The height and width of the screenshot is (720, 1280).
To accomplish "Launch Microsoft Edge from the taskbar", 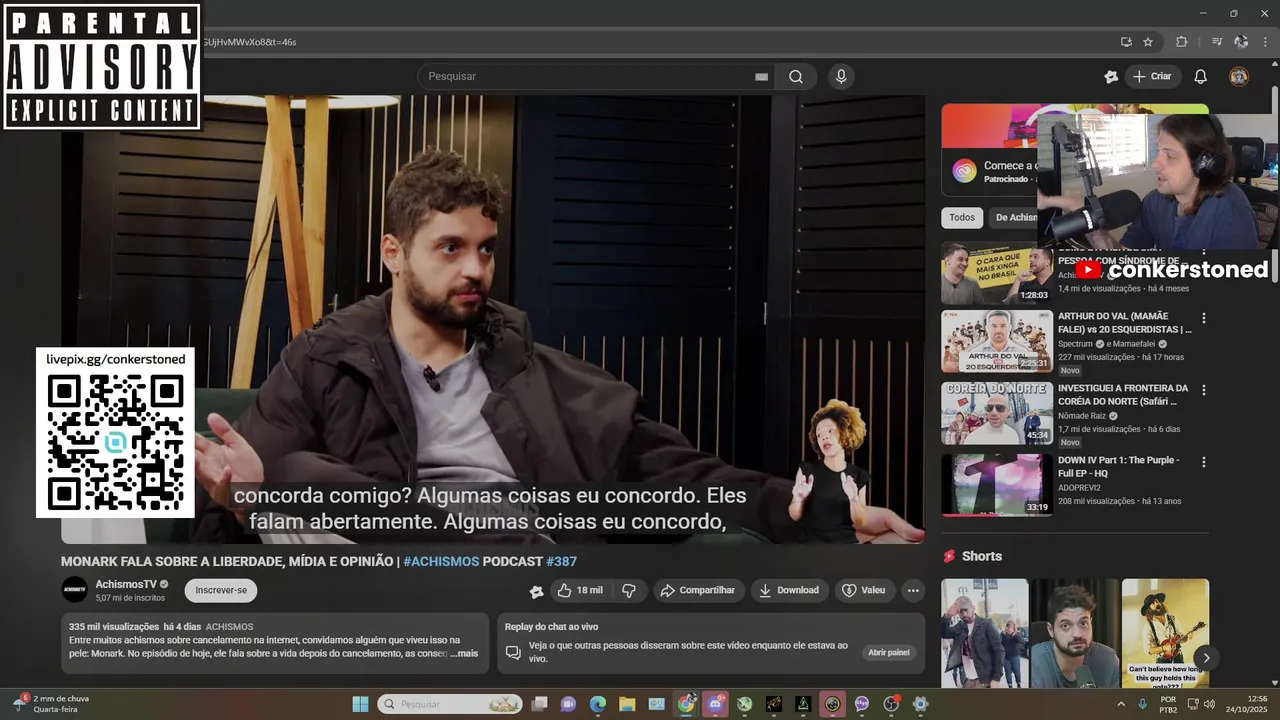I will 598,704.
